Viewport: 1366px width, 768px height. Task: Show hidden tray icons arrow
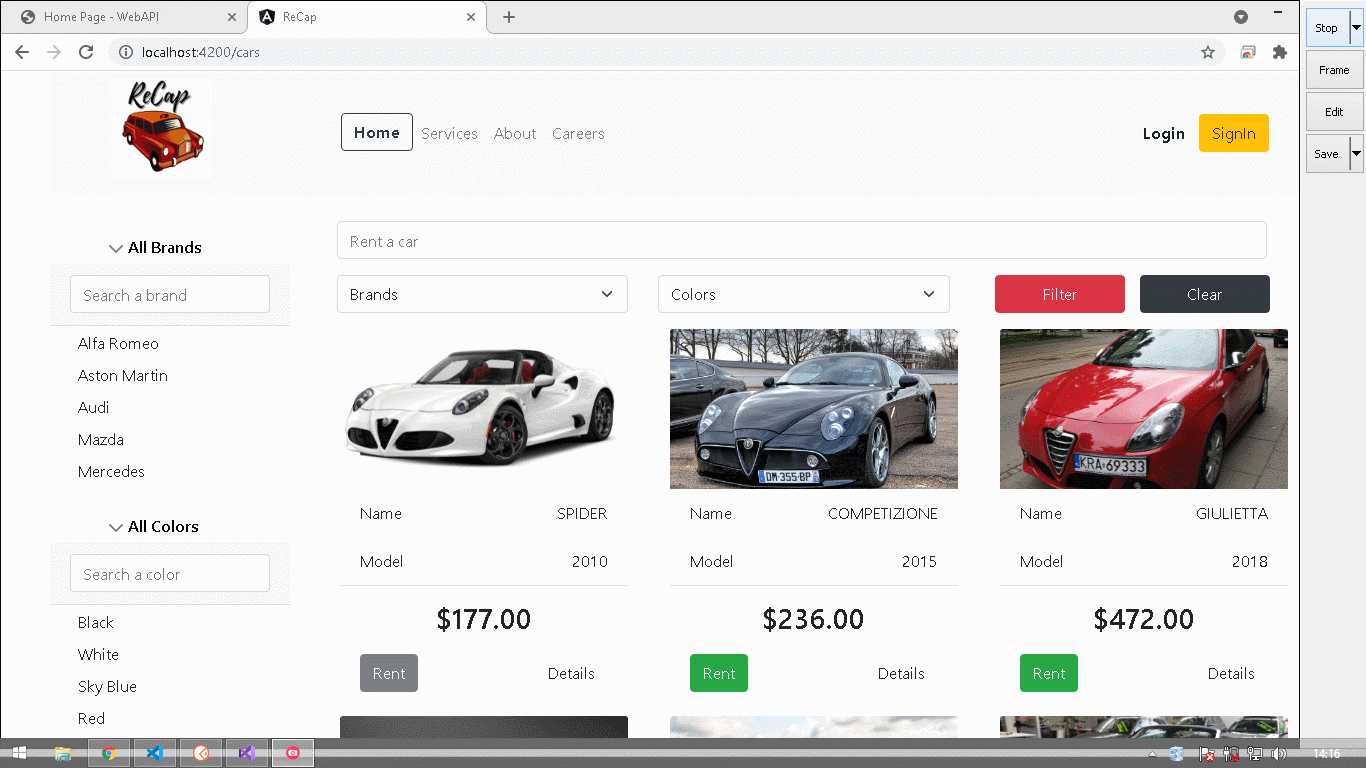pyautogui.click(x=1152, y=754)
